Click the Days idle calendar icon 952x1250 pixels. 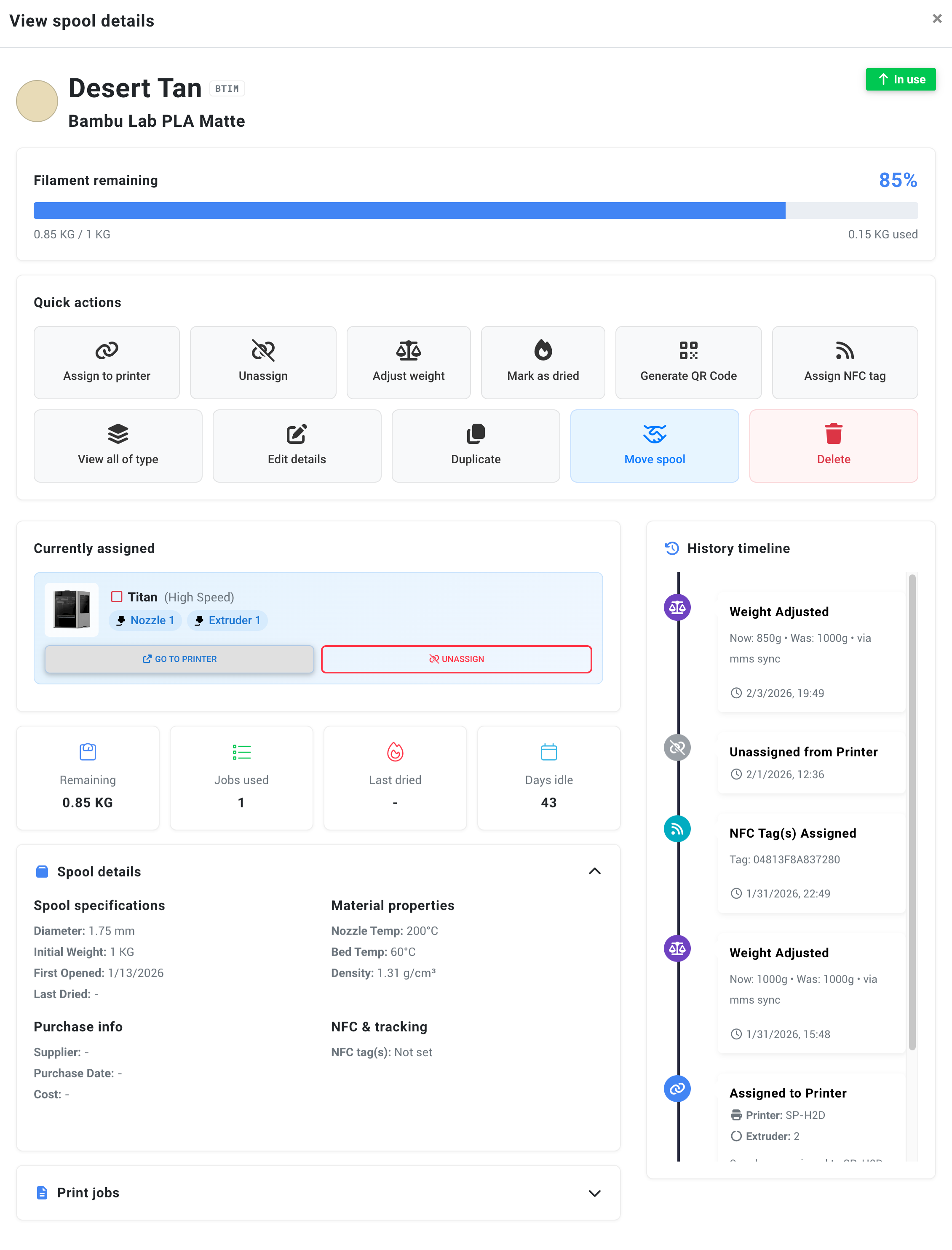tap(548, 752)
